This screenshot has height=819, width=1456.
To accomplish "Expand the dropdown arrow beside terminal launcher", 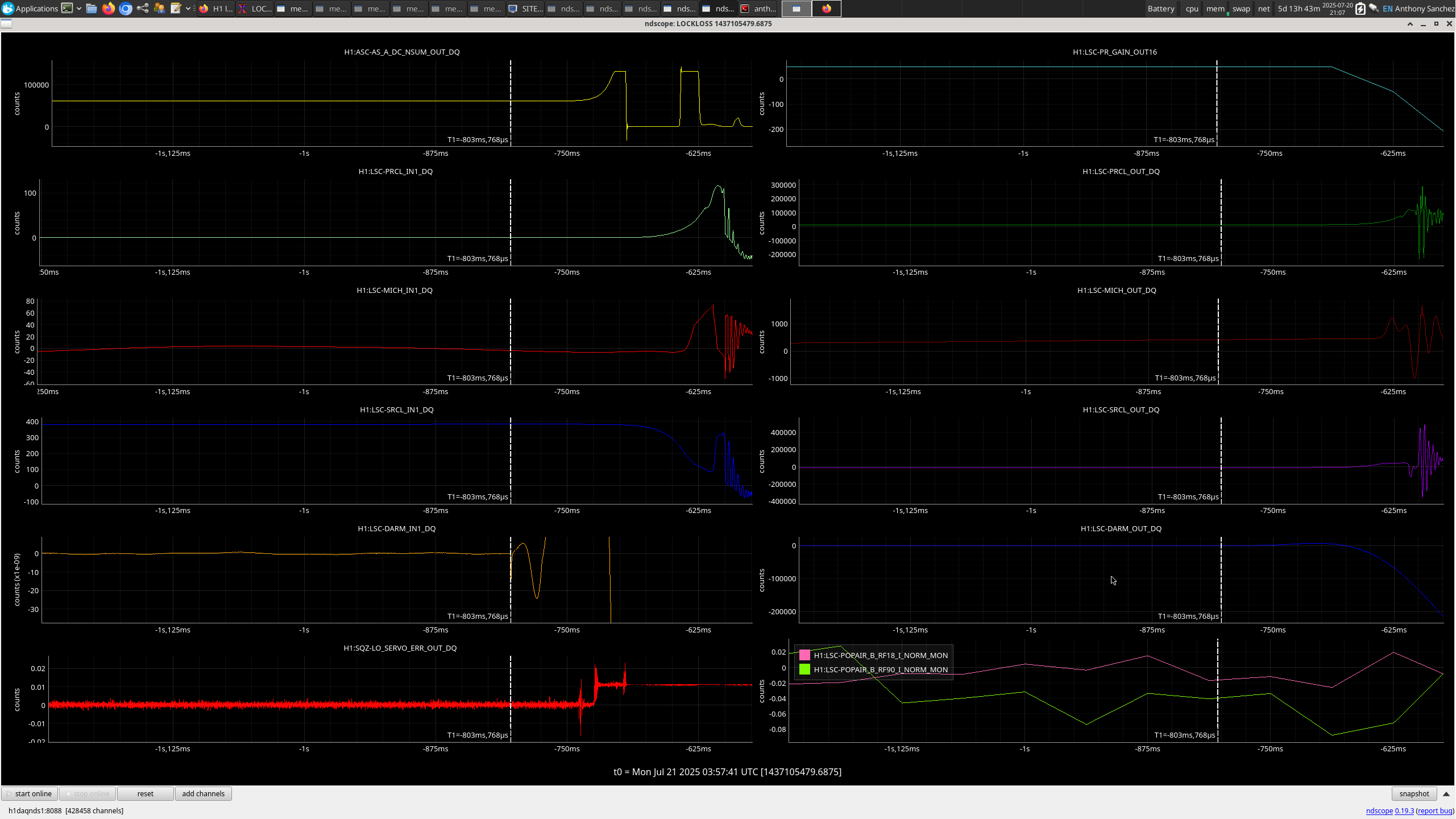I will point(79,9).
